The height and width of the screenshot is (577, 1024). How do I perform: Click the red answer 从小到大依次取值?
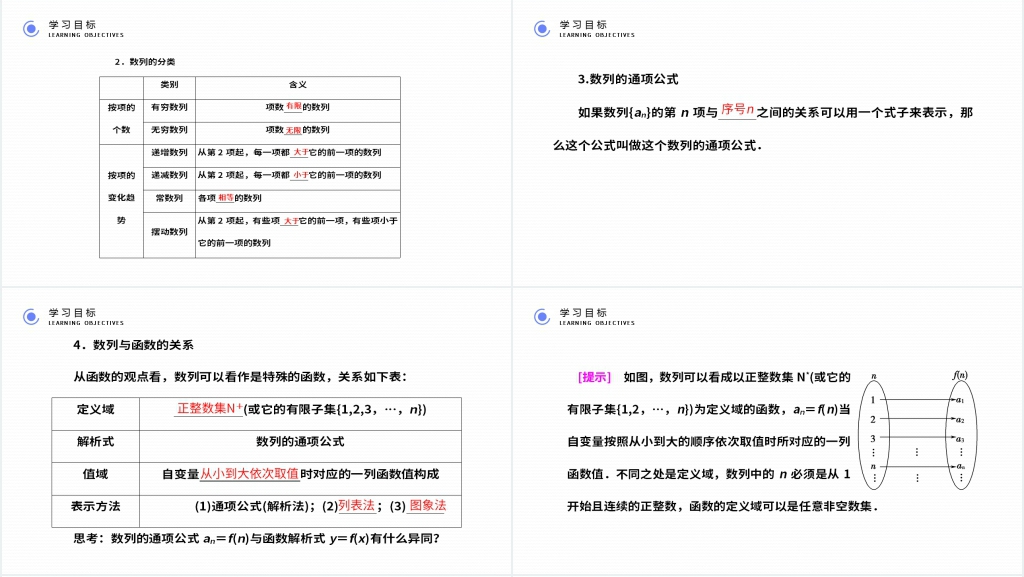coord(249,474)
